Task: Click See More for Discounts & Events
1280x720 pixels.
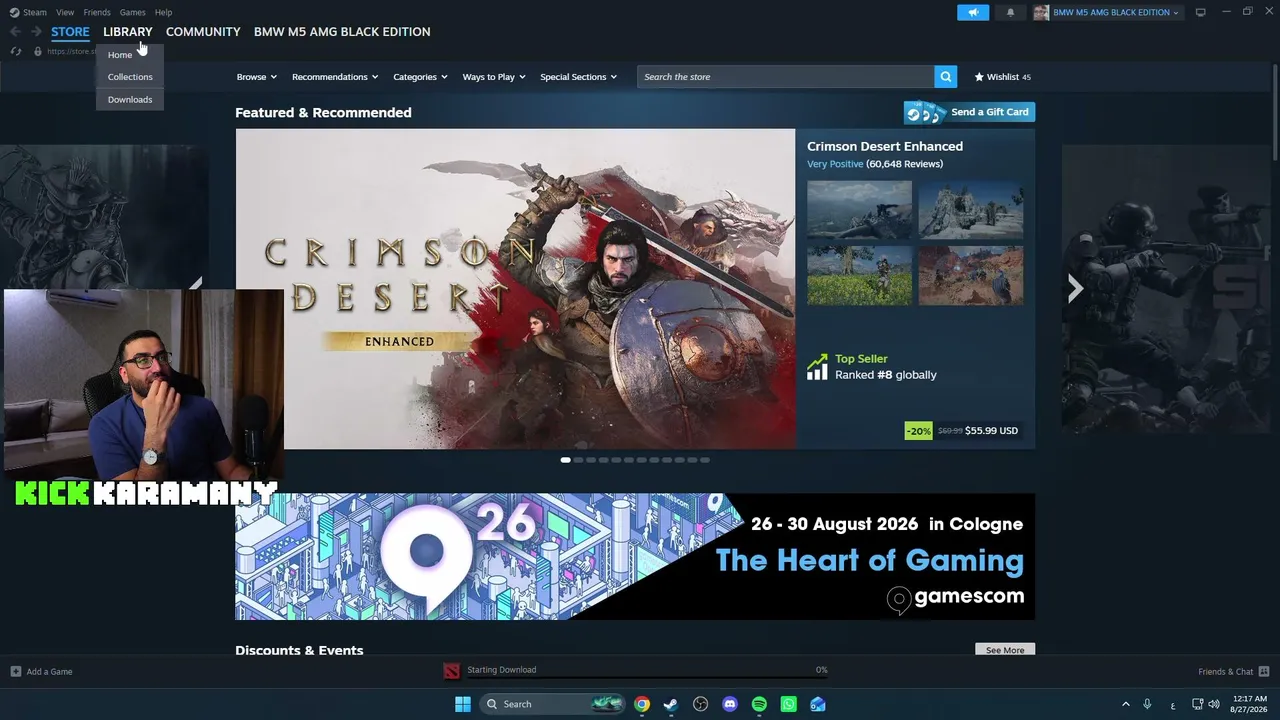Action: (x=1005, y=650)
